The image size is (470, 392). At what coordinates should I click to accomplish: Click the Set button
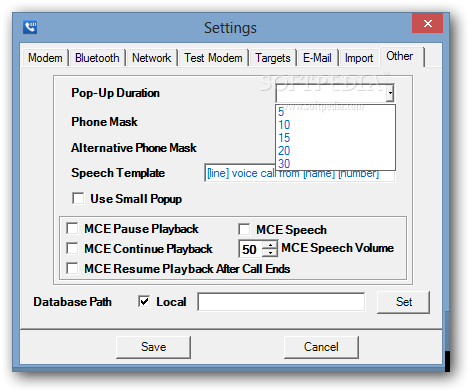tap(403, 302)
